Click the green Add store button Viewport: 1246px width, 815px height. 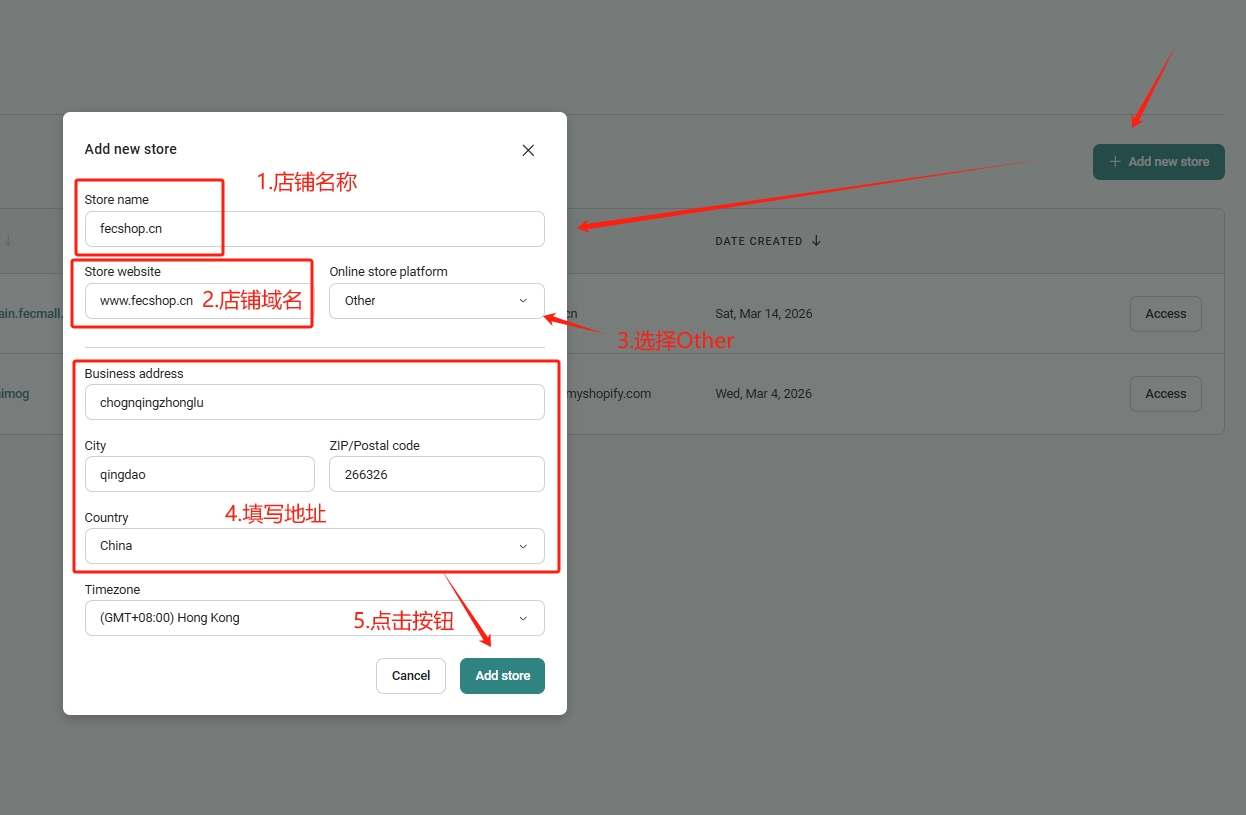point(502,676)
